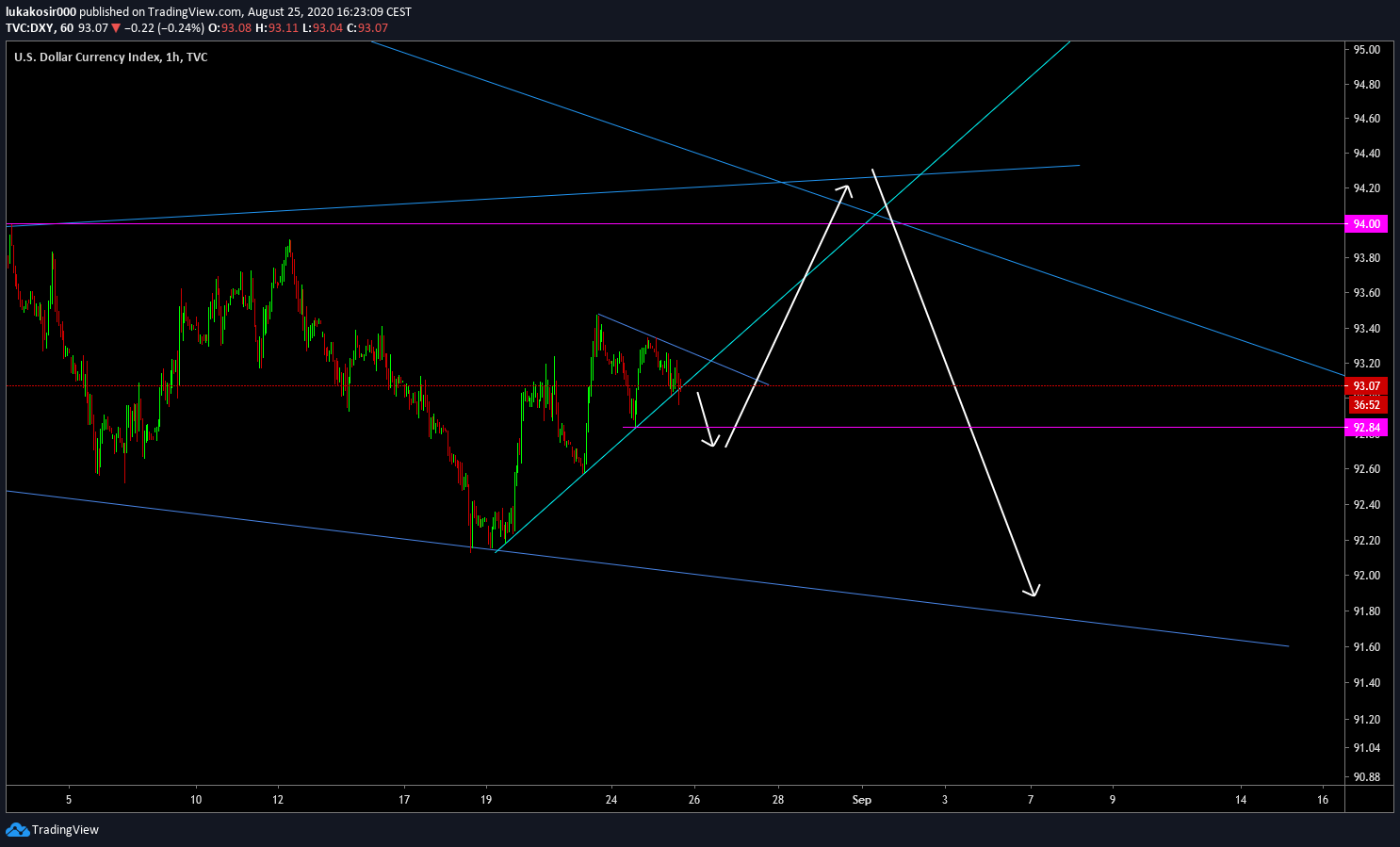This screenshot has width=1400, height=847.
Task: Click the 91.80 price axis label
Action: 1367,611
